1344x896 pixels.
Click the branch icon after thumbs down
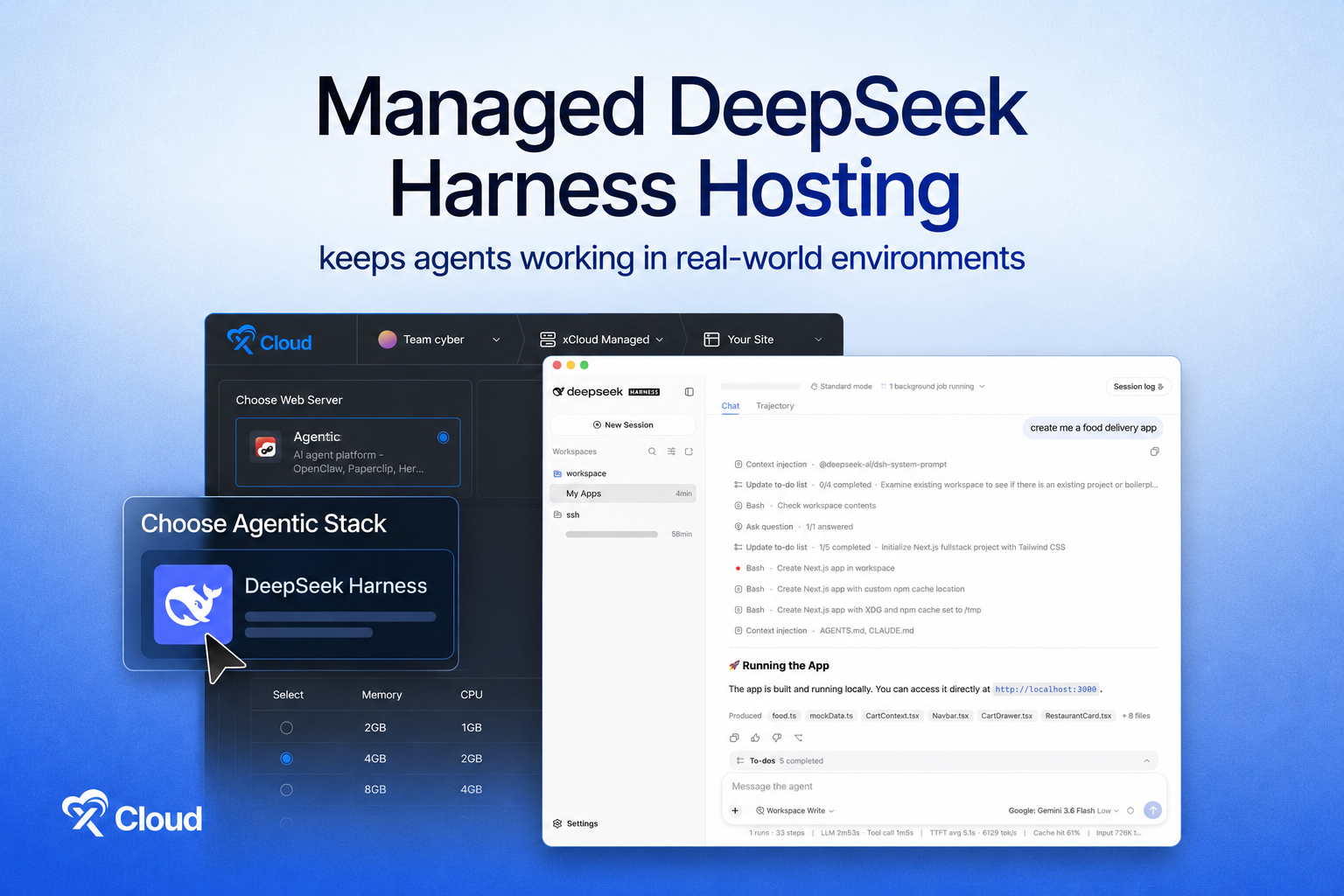pos(798,738)
